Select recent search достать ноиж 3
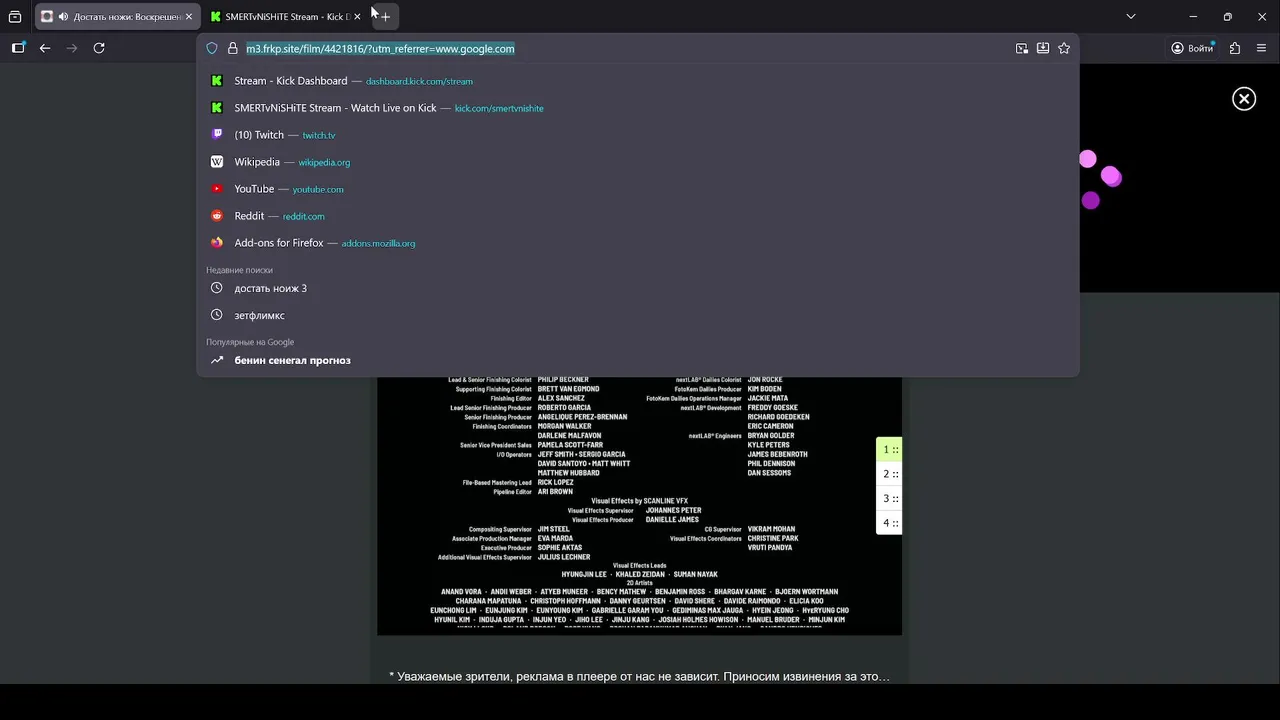The width and height of the screenshot is (1280, 720). click(x=638, y=288)
